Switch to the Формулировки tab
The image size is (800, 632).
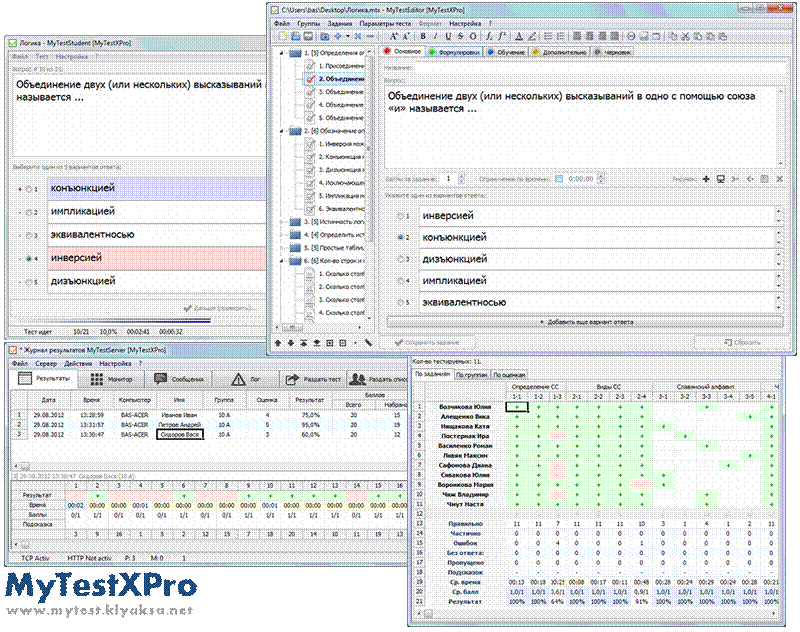(x=455, y=52)
